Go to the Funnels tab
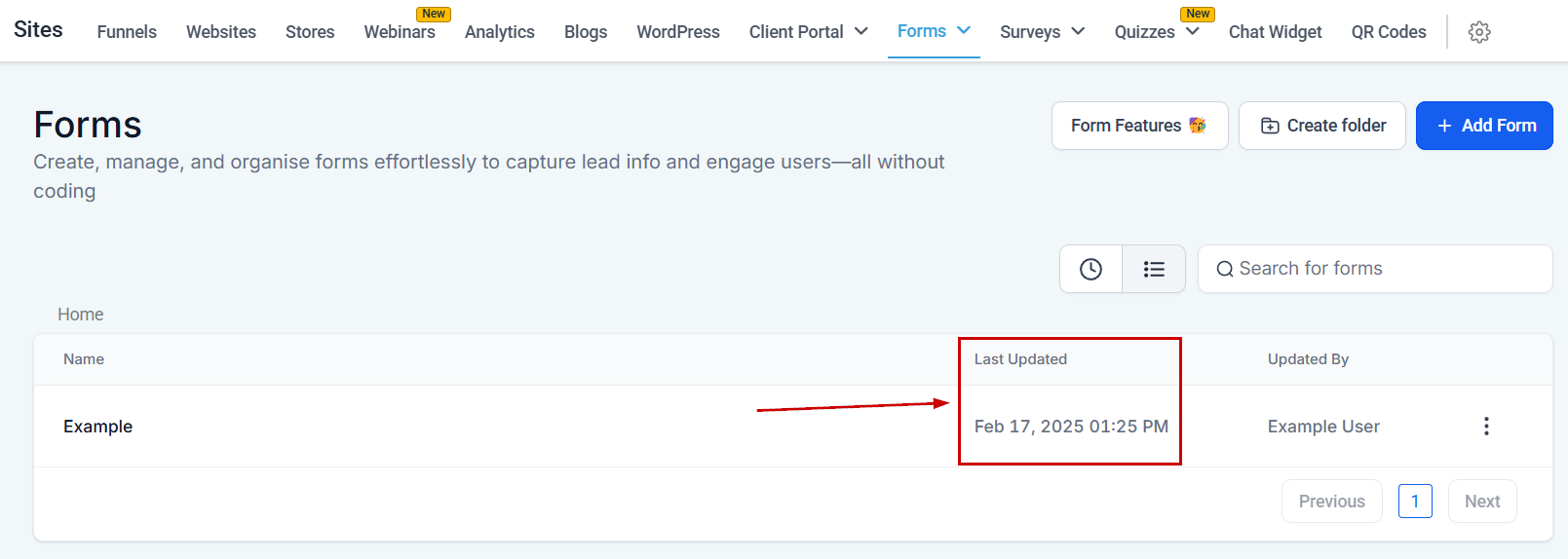The image size is (1568, 559). (x=127, y=32)
